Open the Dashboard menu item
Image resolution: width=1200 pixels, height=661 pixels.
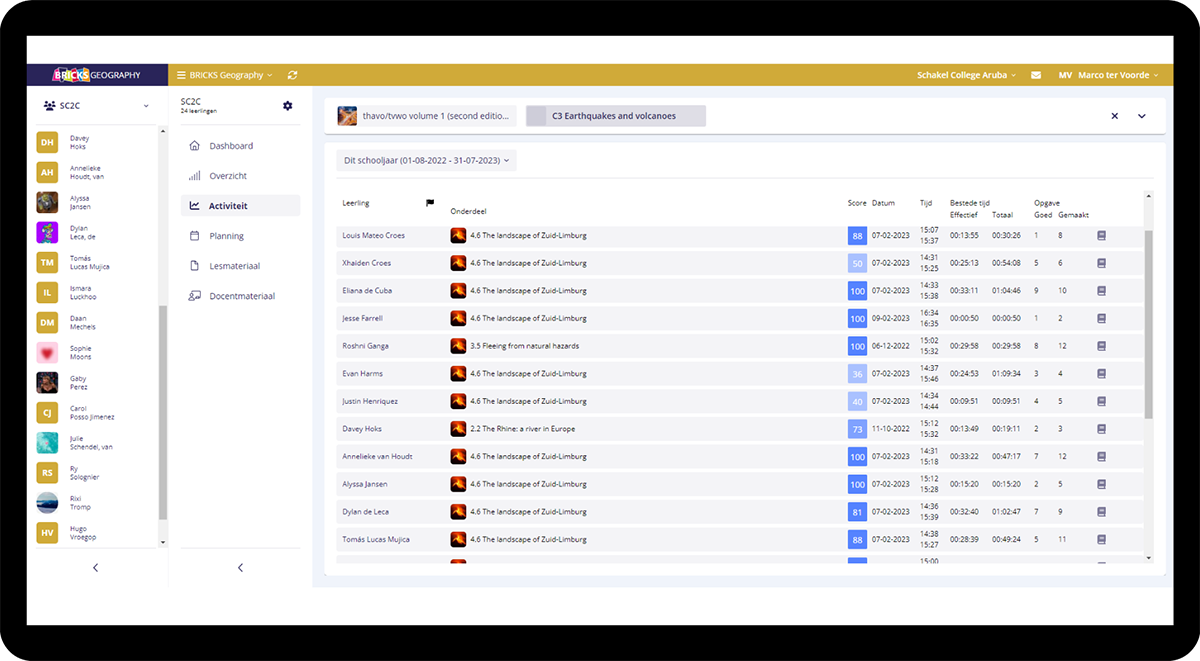(x=231, y=146)
